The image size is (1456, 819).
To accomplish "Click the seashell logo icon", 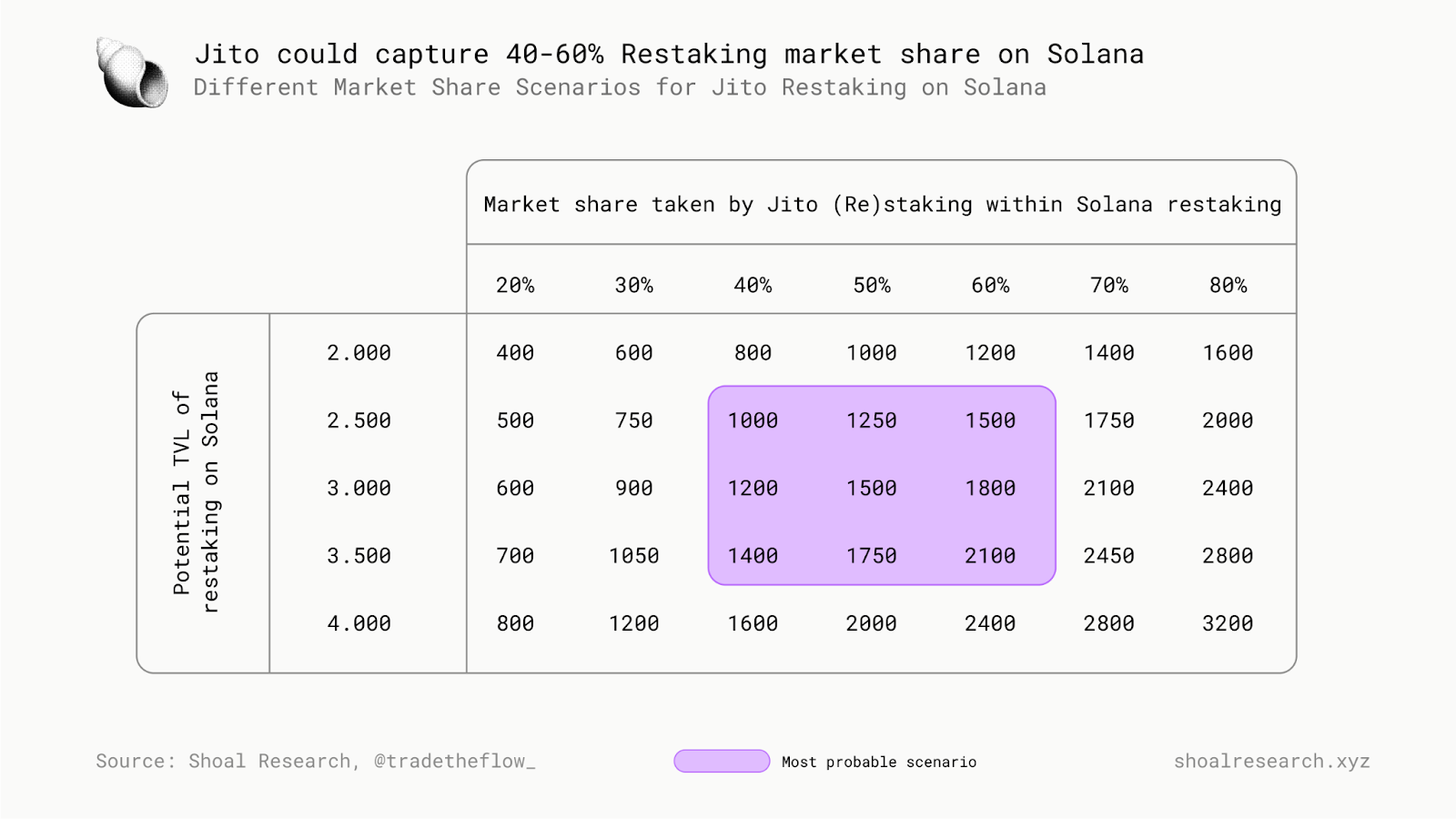I will pos(132,73).
